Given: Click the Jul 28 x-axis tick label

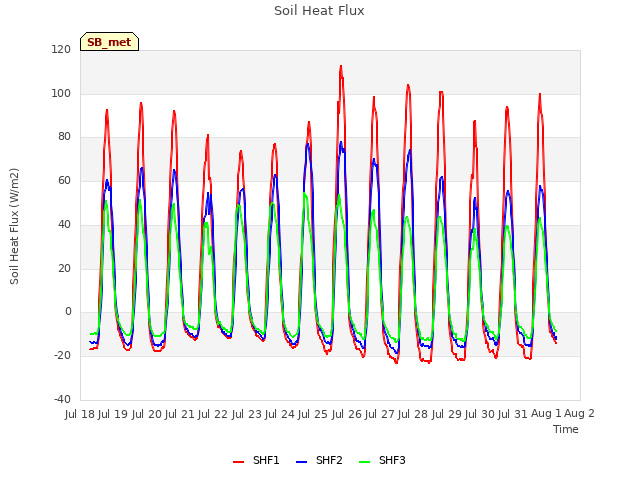Looking at the screenshot, I should click(413, 414).
